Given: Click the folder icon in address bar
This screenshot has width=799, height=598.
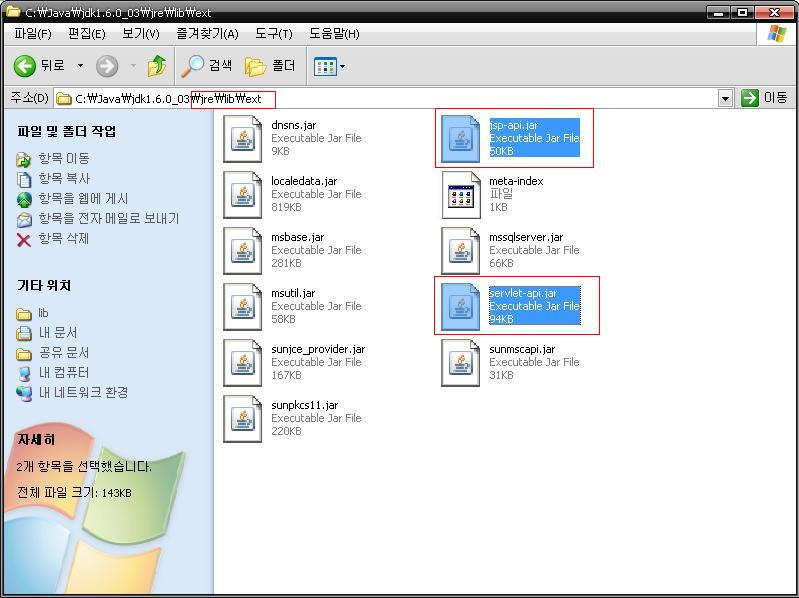Looking at the screenshot, I should 63,98.
